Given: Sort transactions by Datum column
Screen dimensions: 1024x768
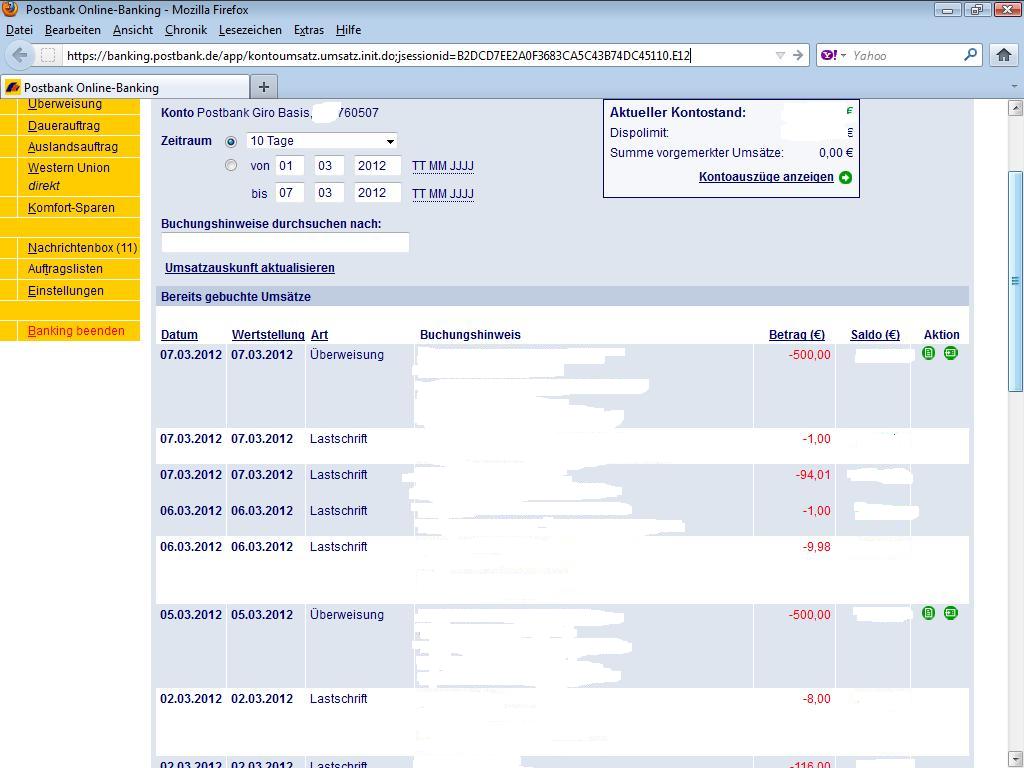Looking at the screenshot, I should click(179, 335).
